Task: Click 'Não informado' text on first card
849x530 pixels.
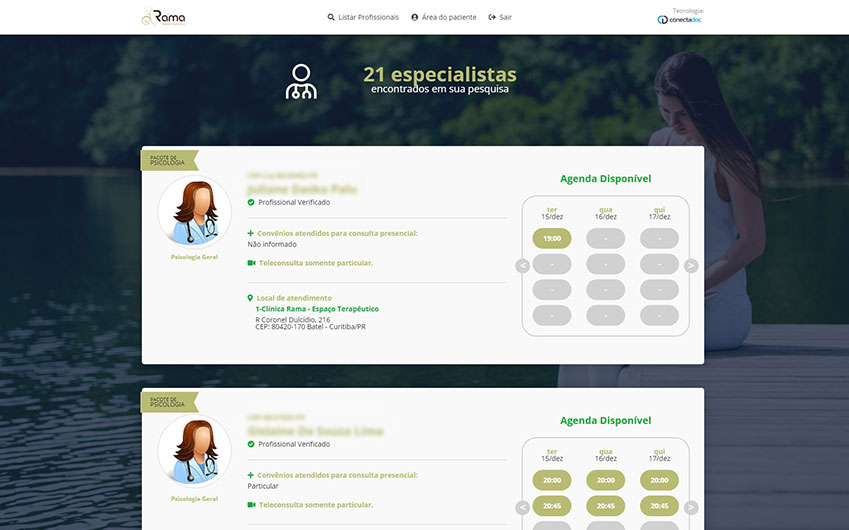Action: pos(272,244)
